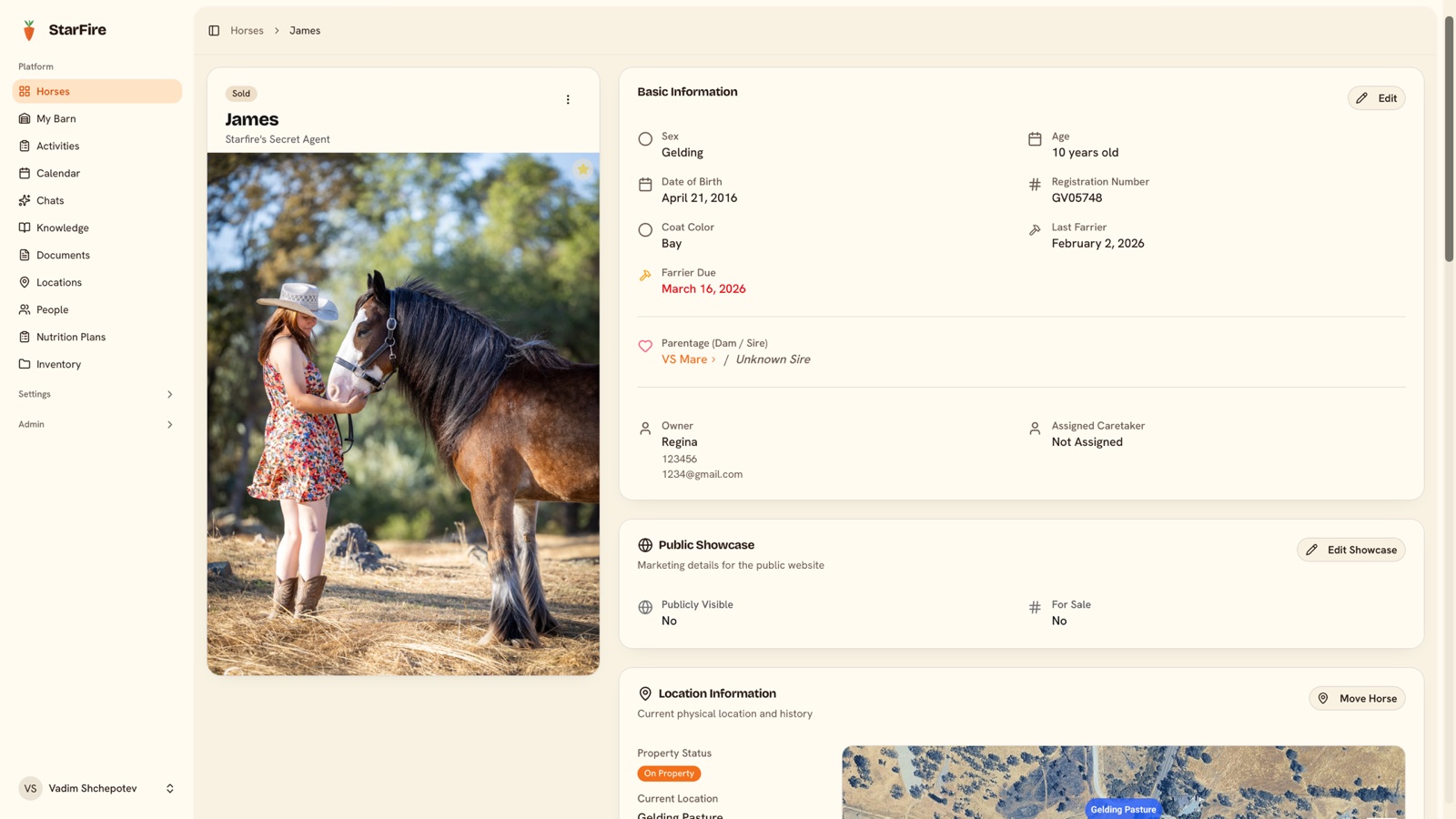
Task: Click the Unknown Sire text
Action: (773, 359)
